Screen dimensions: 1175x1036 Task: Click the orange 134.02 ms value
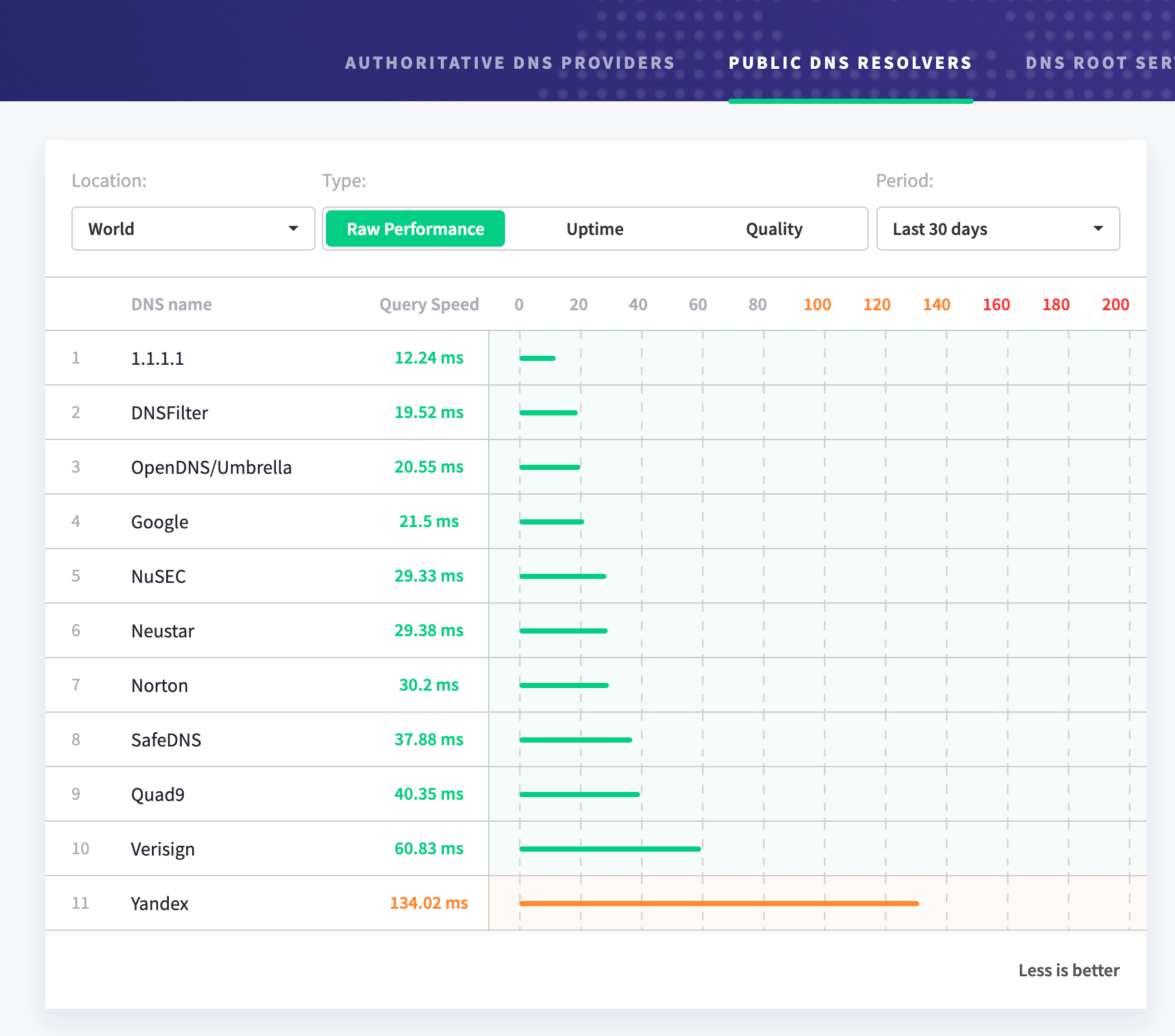429,903
